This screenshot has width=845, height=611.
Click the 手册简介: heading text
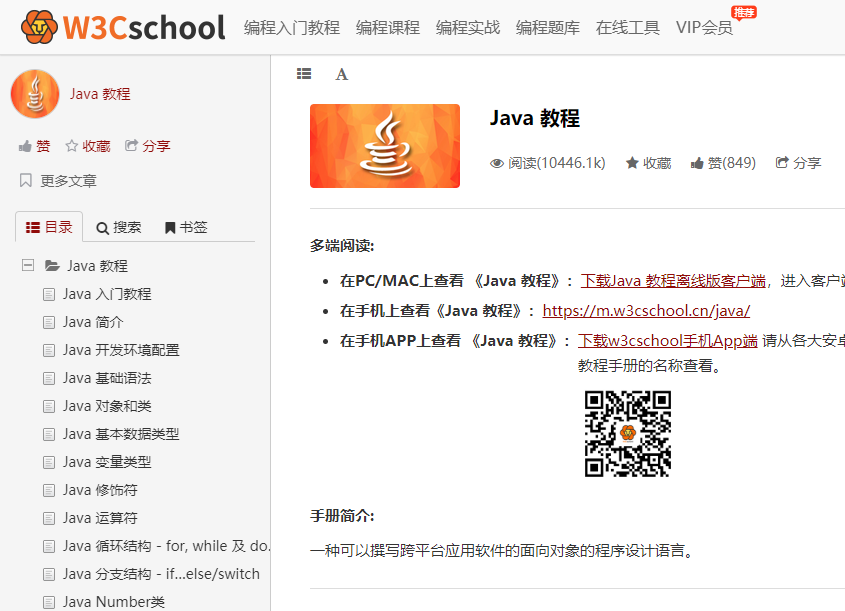[342, 516]
